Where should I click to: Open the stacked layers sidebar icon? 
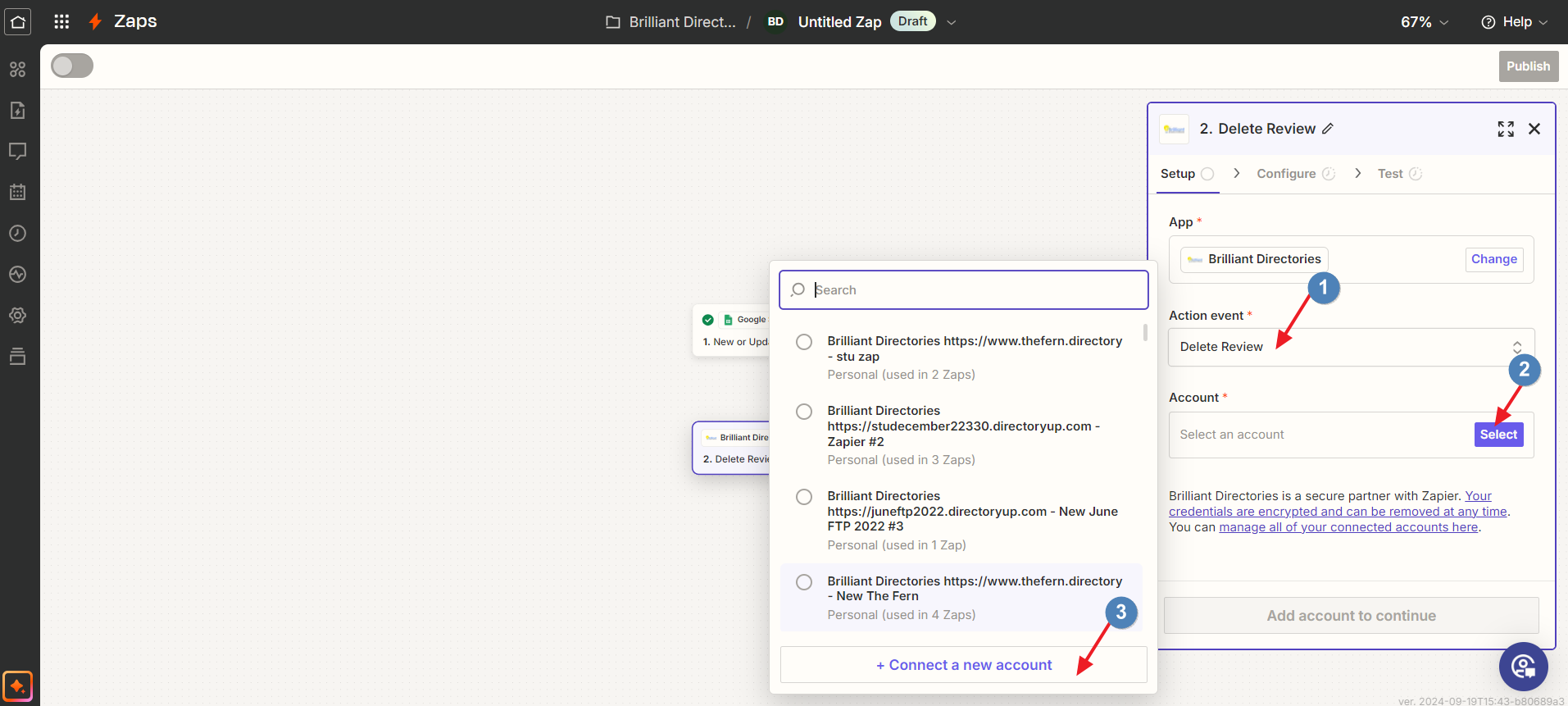point(18,357)
